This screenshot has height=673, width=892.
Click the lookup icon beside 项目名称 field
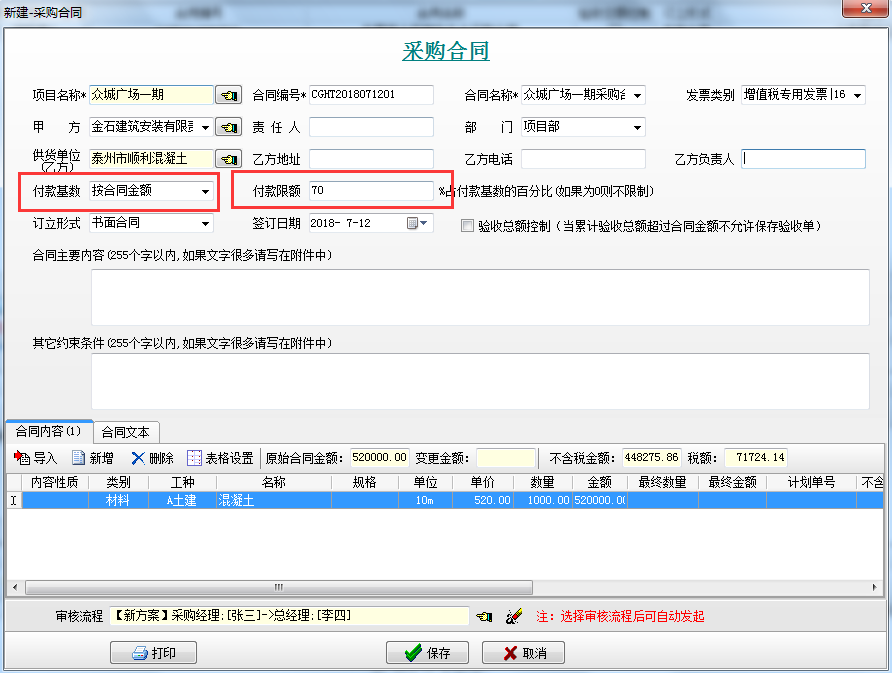click(x=229, y=96)
